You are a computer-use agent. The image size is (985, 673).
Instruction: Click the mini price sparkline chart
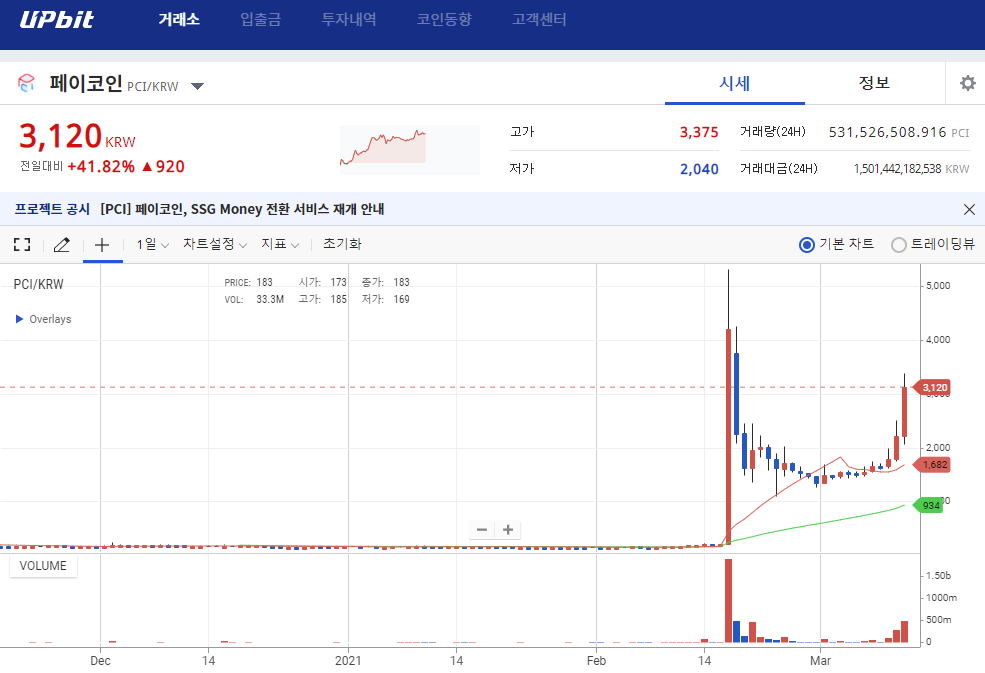coord(410,150)
